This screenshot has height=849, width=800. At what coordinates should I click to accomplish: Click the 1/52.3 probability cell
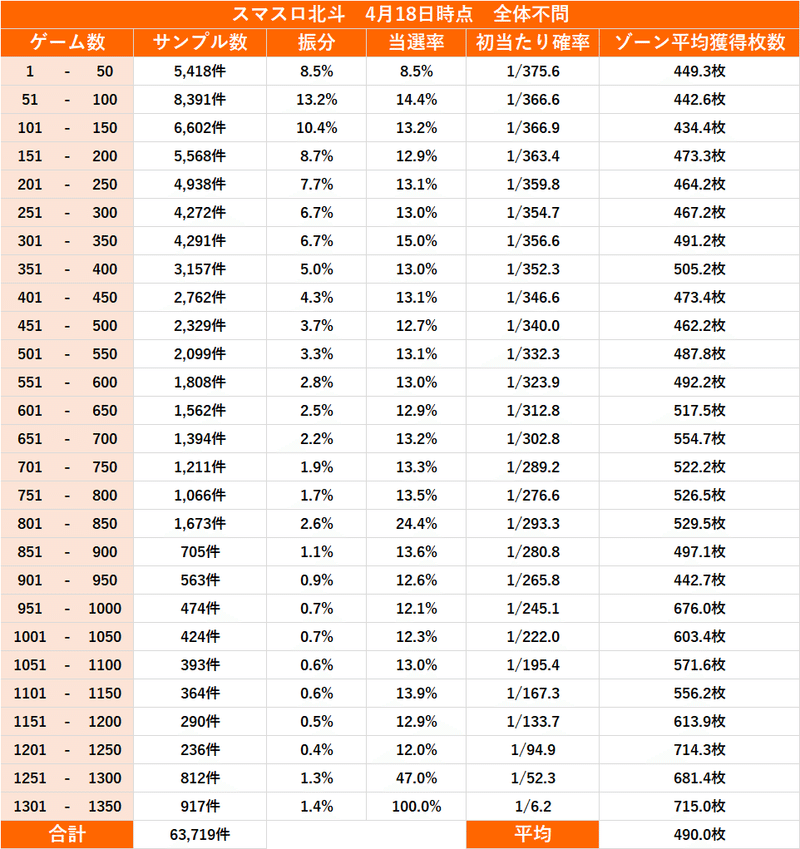pyautogui.click(x=533, y=778)
